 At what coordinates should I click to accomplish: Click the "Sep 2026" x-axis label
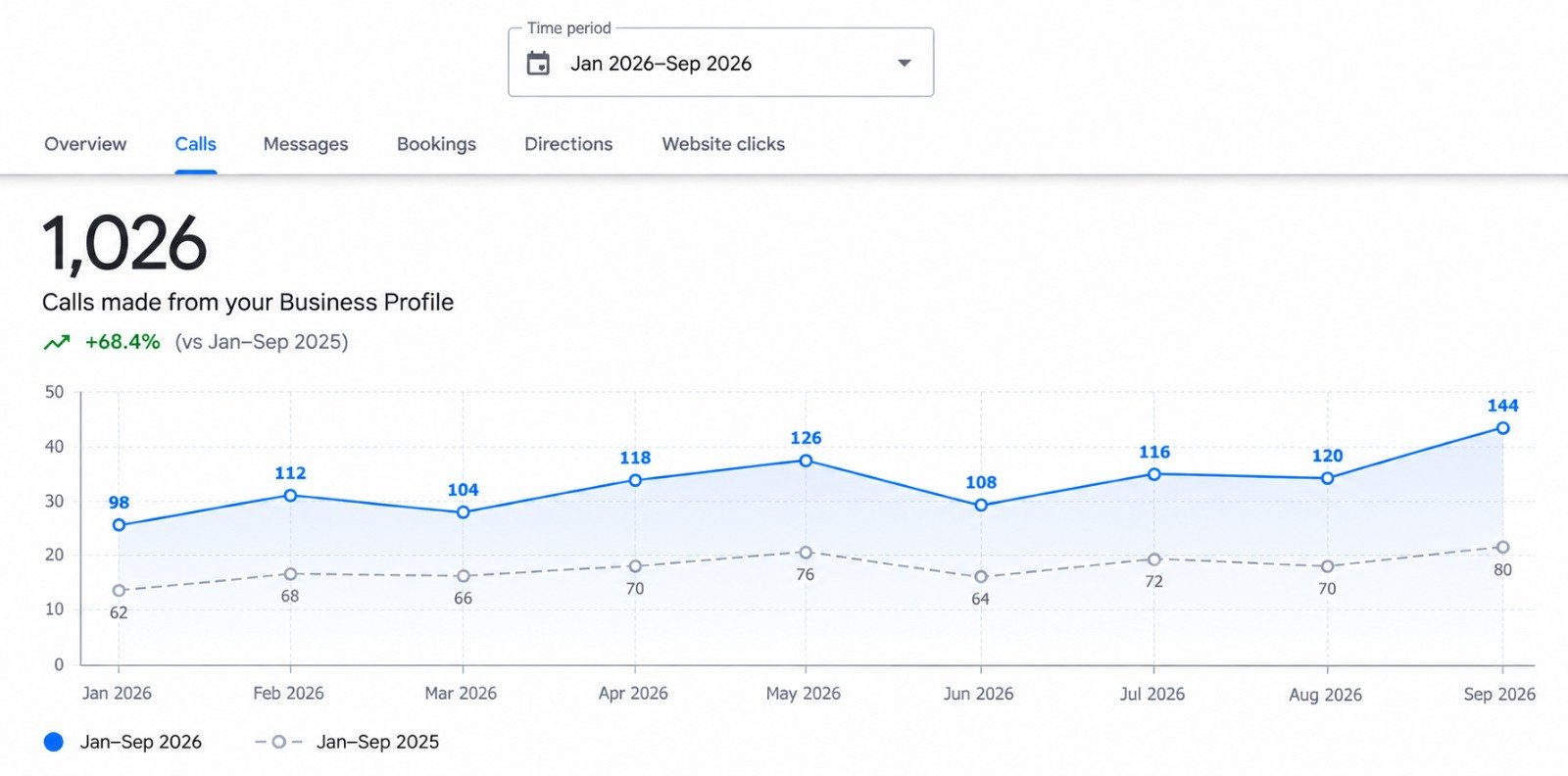[x=1499, y=694]
